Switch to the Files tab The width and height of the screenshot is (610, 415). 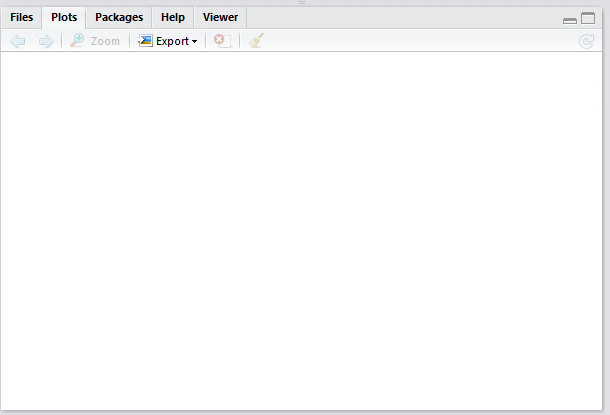point(21,18)
